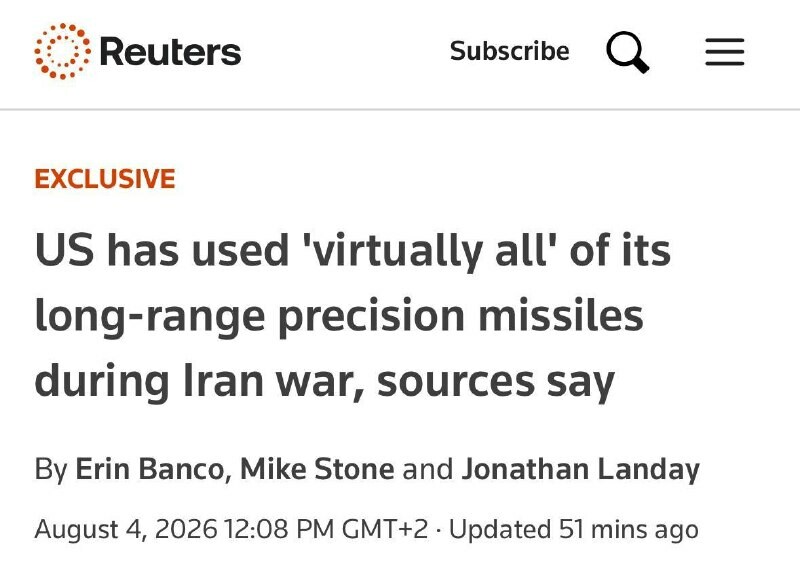
Task: Click the Reuters wordmark text
Action: pyautogui.click(x=170, y=52)
